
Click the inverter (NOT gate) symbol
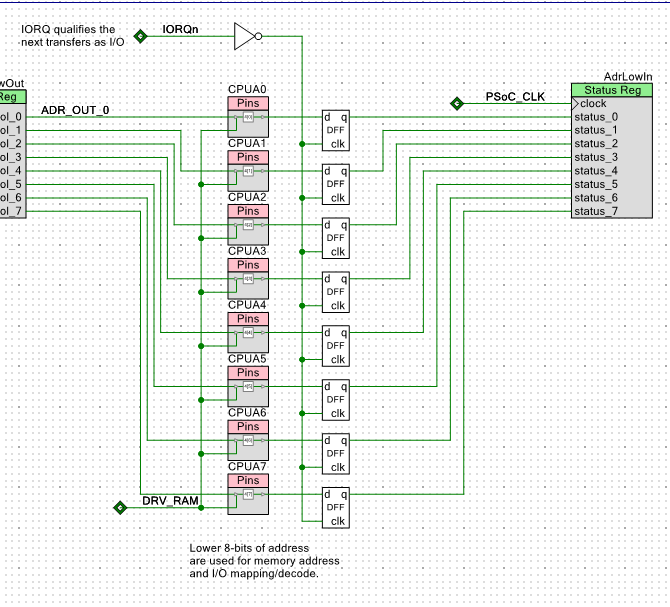pyautogui.click(x=246, y=37)
